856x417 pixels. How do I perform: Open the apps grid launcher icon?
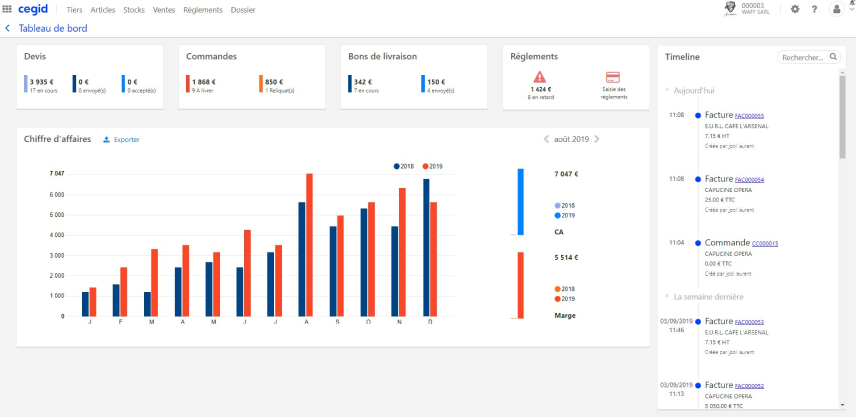pos(7,9)
